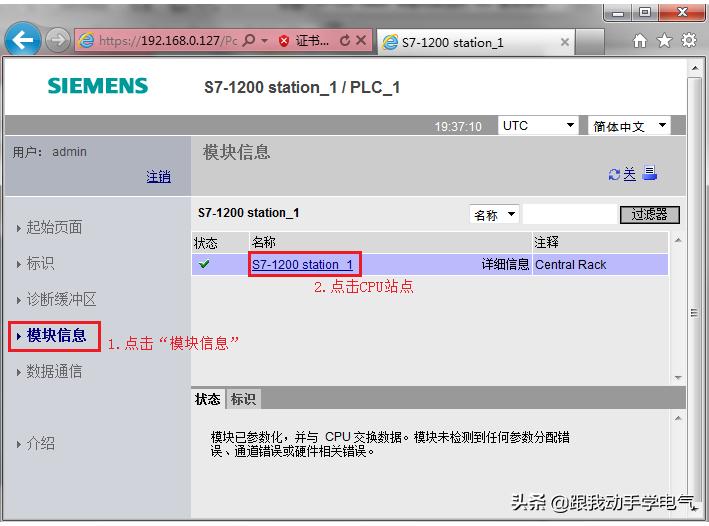Click the status pane scrollbar up arrow
The height and width of the screenshot is (526, 709).
coord(678,418)
